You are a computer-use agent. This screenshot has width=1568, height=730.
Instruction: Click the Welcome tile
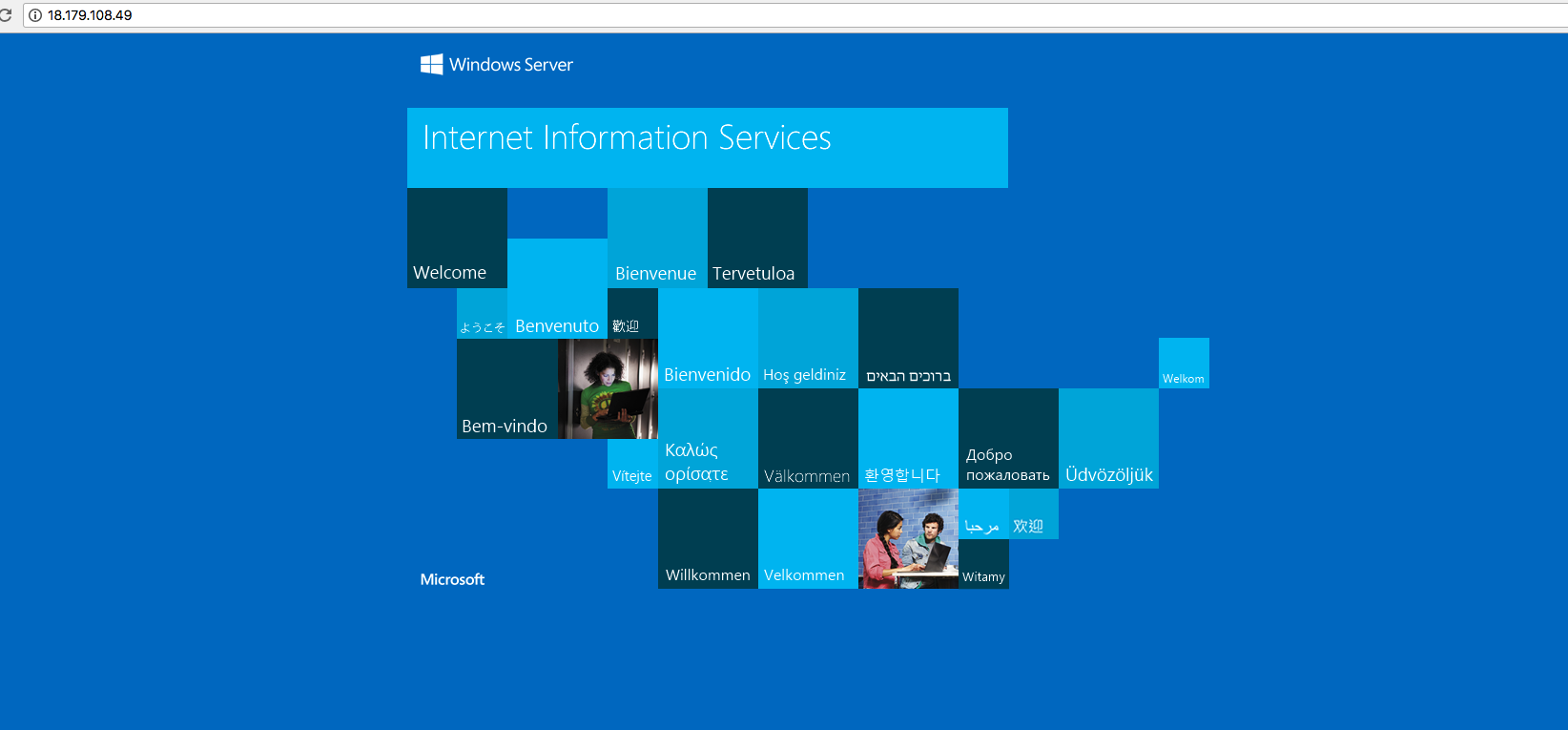(457, 238)
